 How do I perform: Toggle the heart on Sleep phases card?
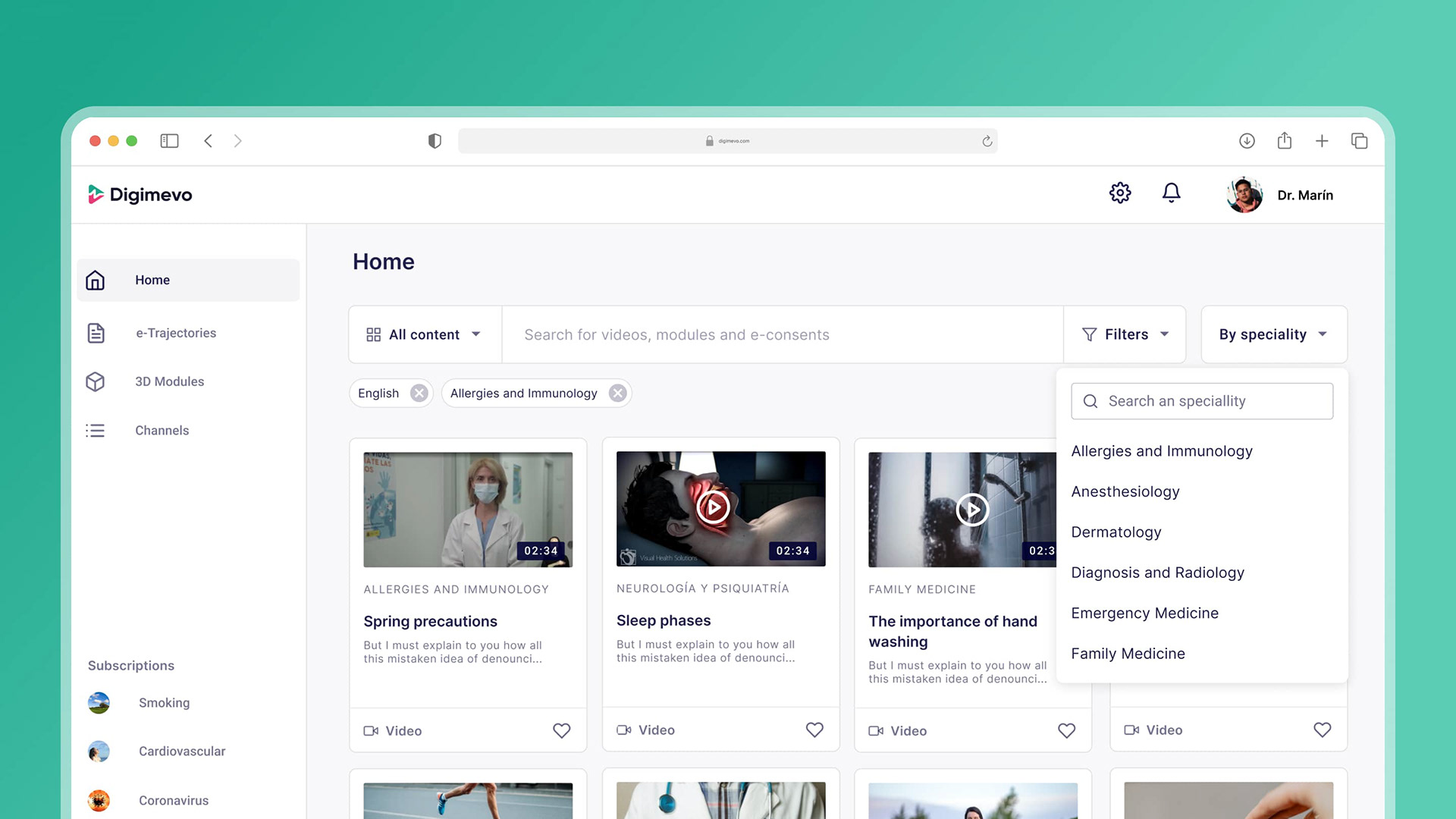814,730
